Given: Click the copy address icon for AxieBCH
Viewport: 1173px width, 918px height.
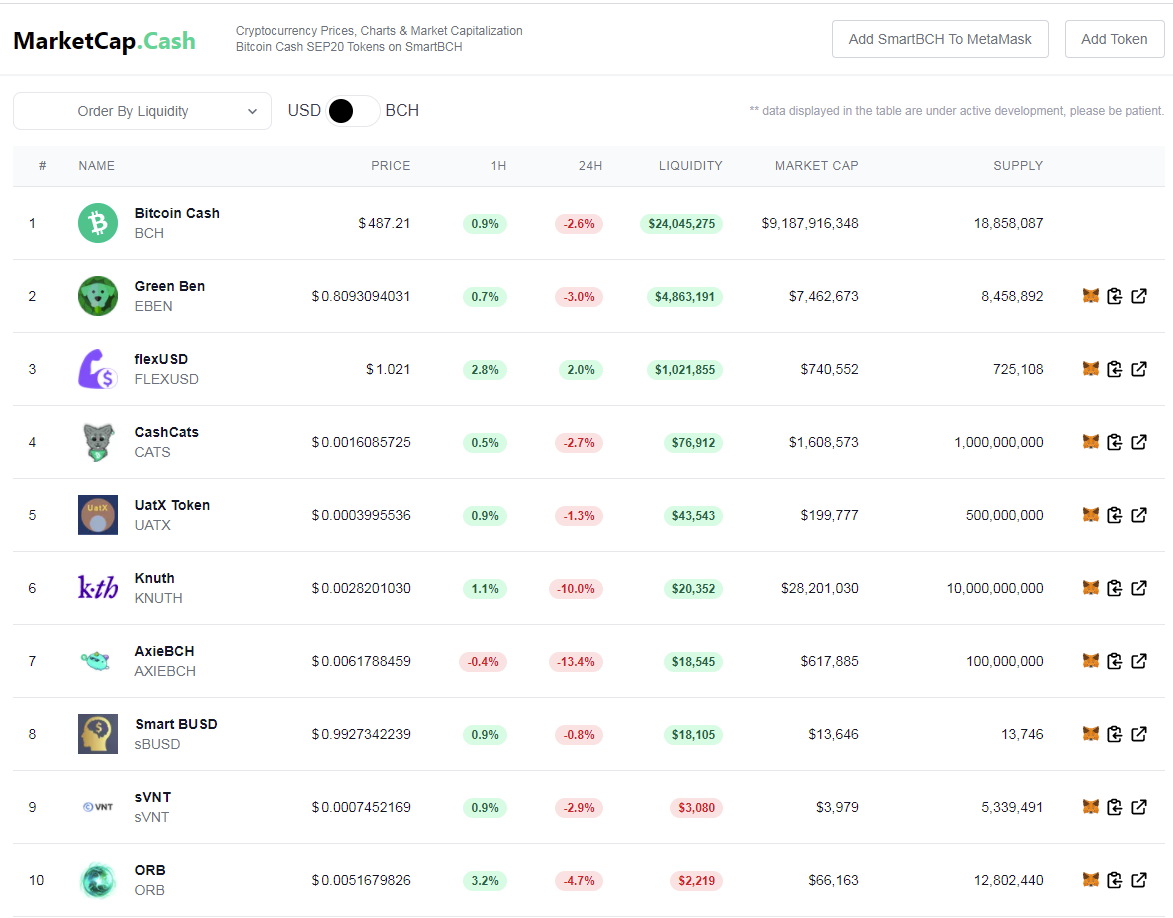Looking at the screenshot, I should 1115,661.
